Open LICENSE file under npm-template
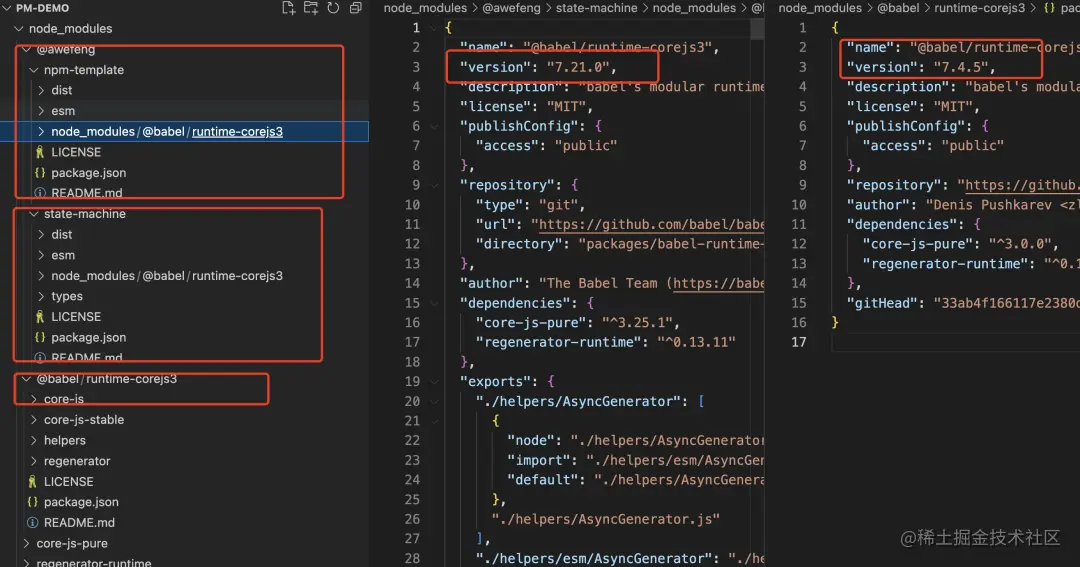Screen dimensions: 1080x567 pos(76,152)
